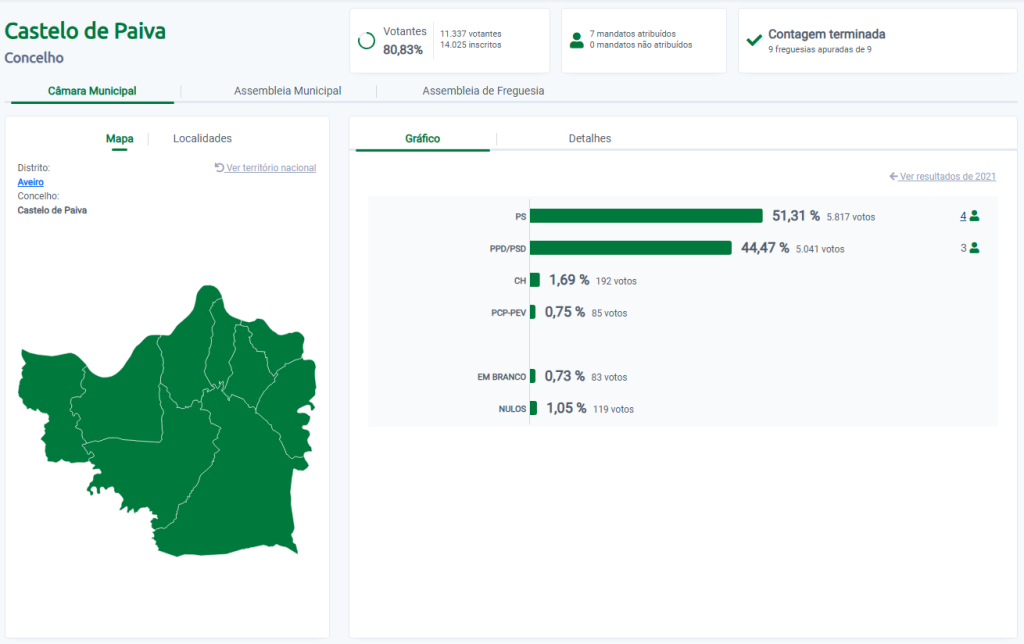Select the Gráfico results tab
The image size is (1024, 644).
pos(422,139)
